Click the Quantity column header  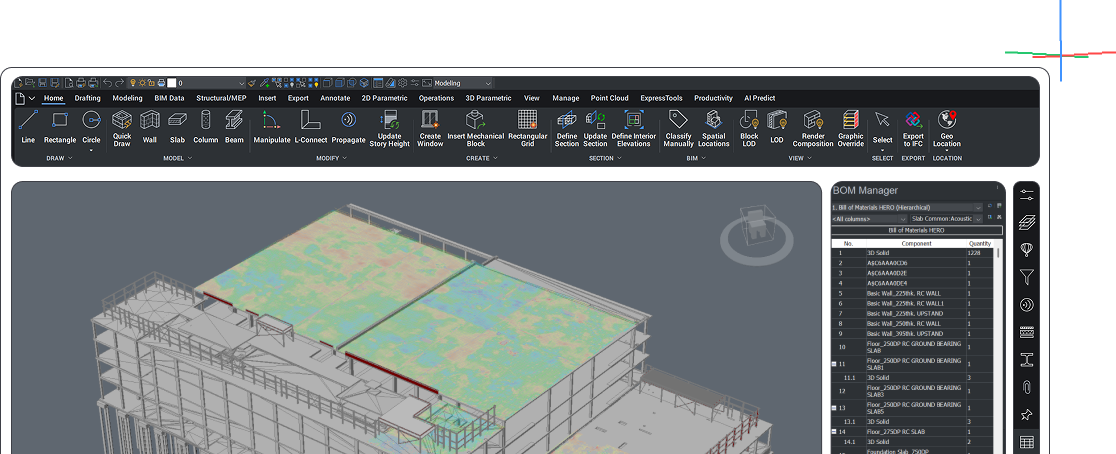pos(980,243)
